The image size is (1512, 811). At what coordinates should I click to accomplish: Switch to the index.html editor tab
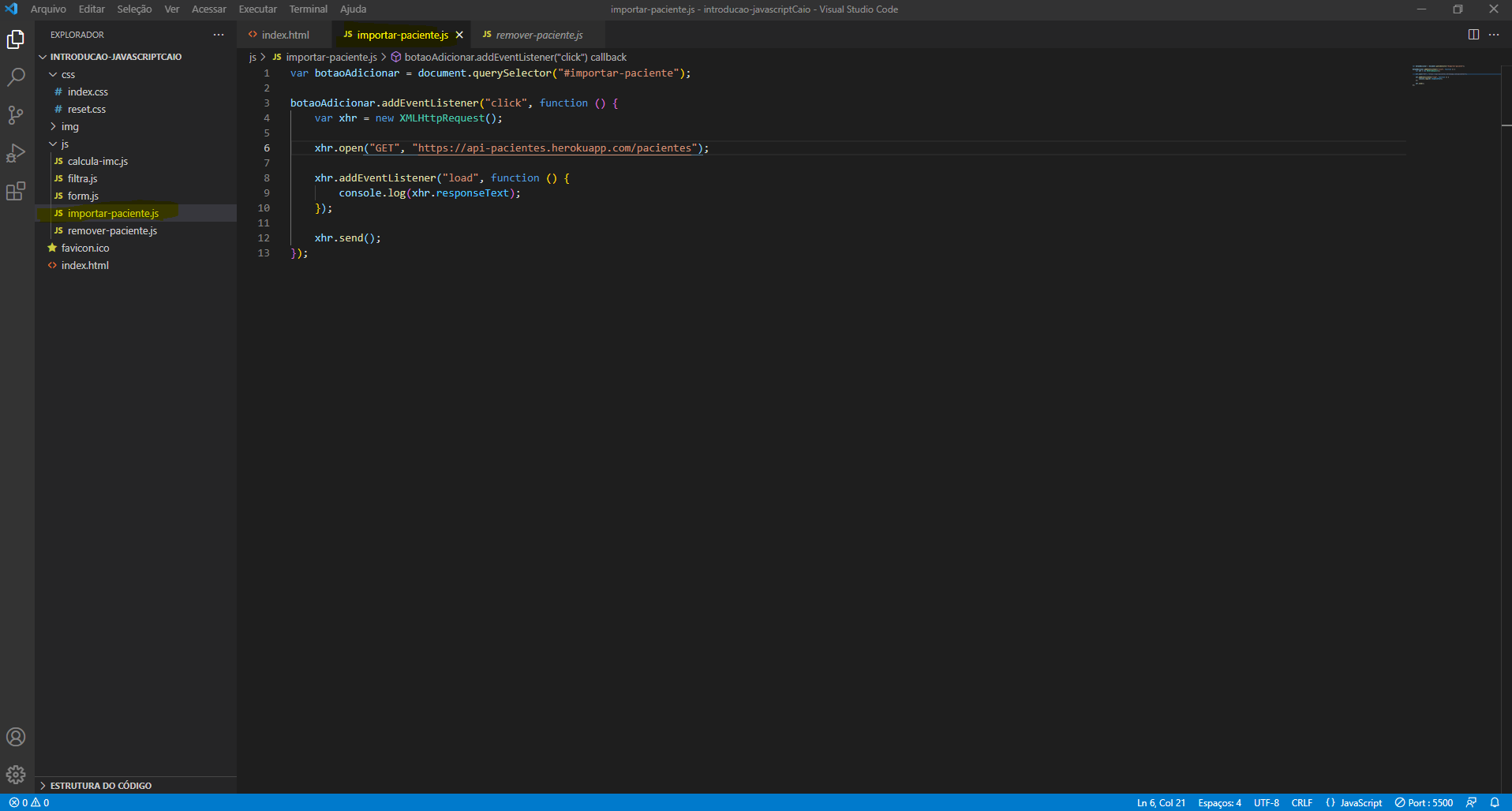click(x=285, y=35)
